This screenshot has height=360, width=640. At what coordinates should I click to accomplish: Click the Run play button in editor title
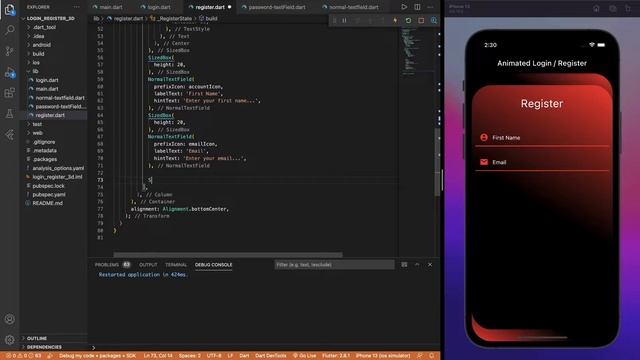(404, 7)
